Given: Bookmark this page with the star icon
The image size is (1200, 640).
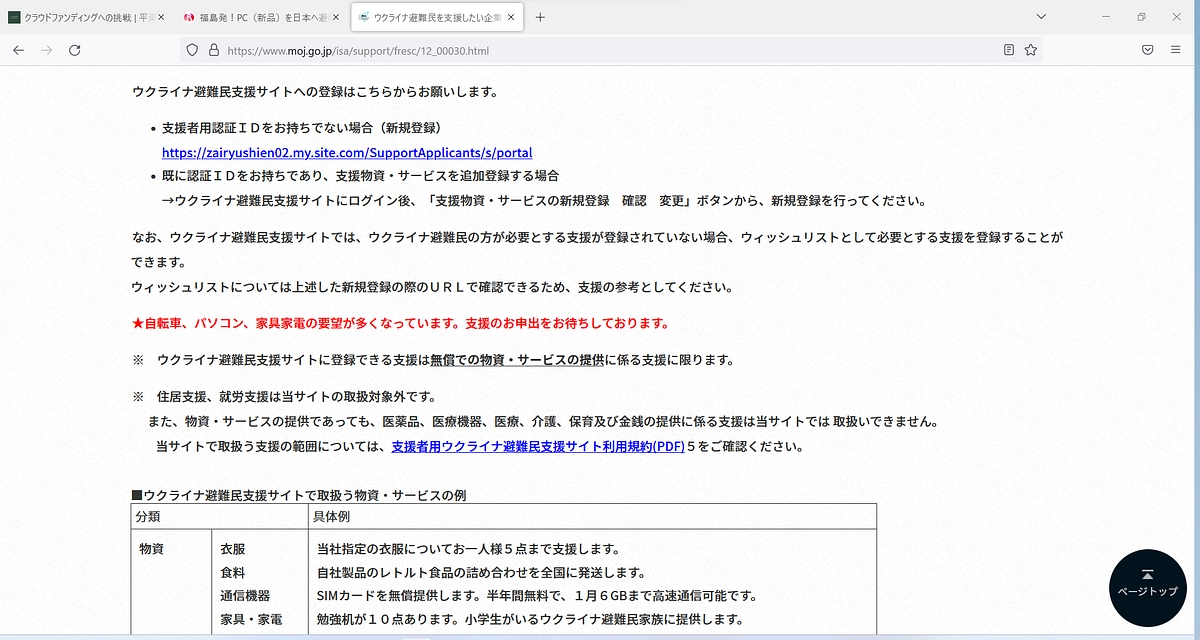Looking at the screenshot, I should (x=1030, y=49).
